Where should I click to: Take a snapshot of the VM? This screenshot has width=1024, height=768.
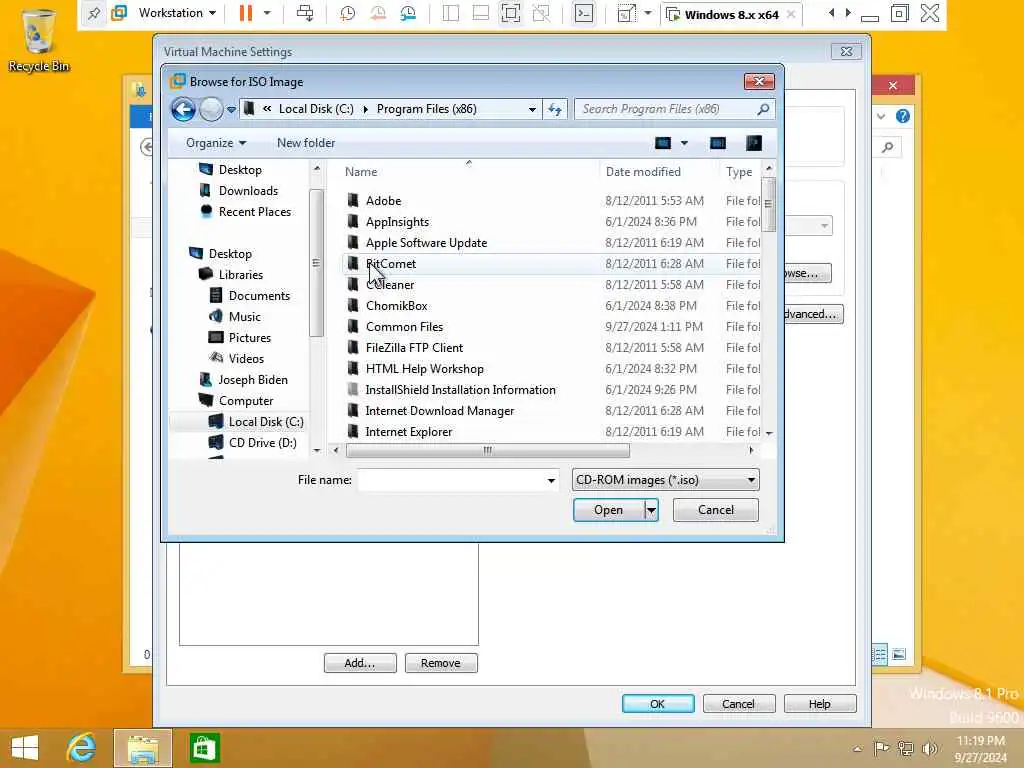coord(347,13)
